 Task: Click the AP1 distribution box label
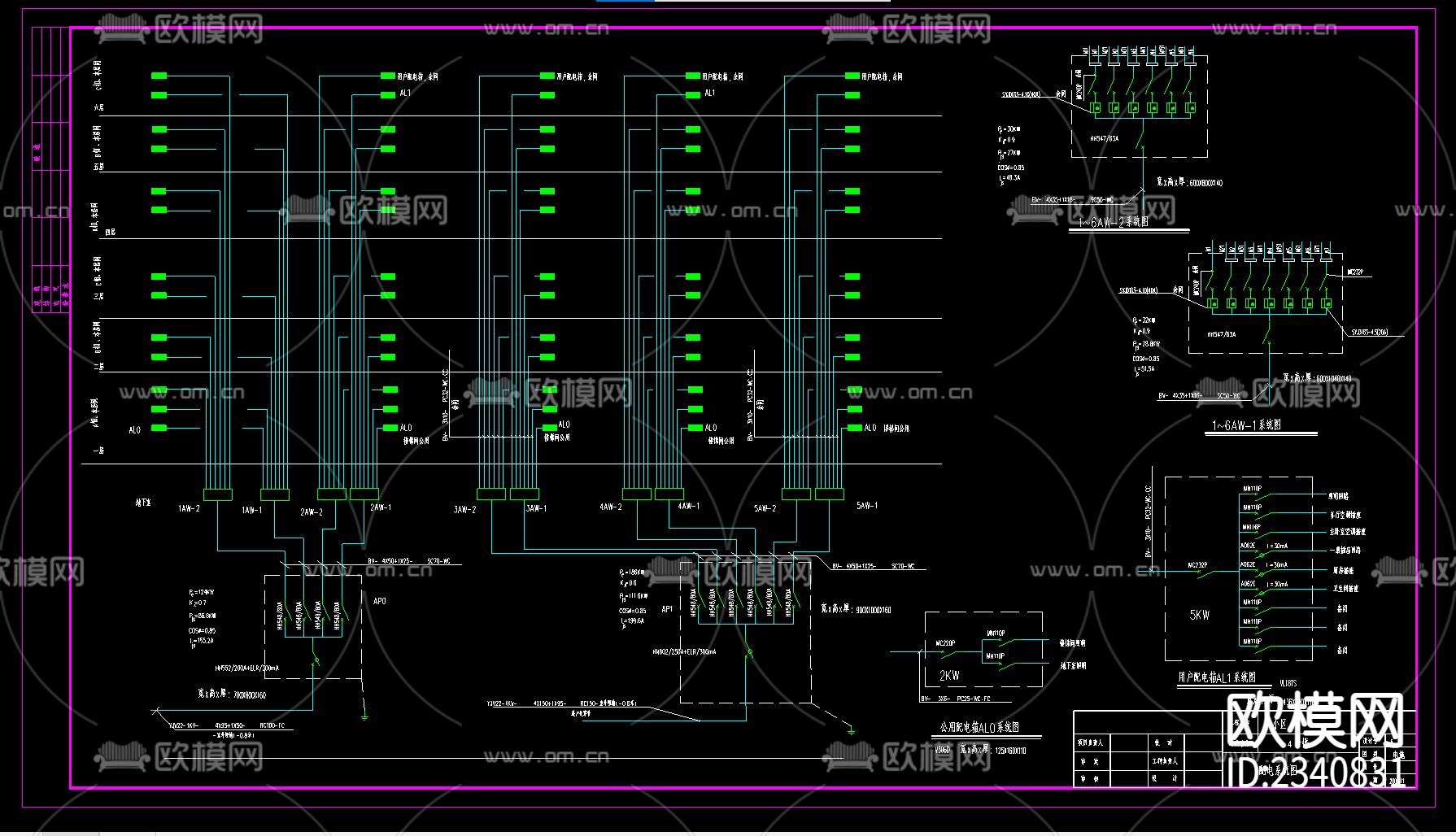(x=667, y=609)
